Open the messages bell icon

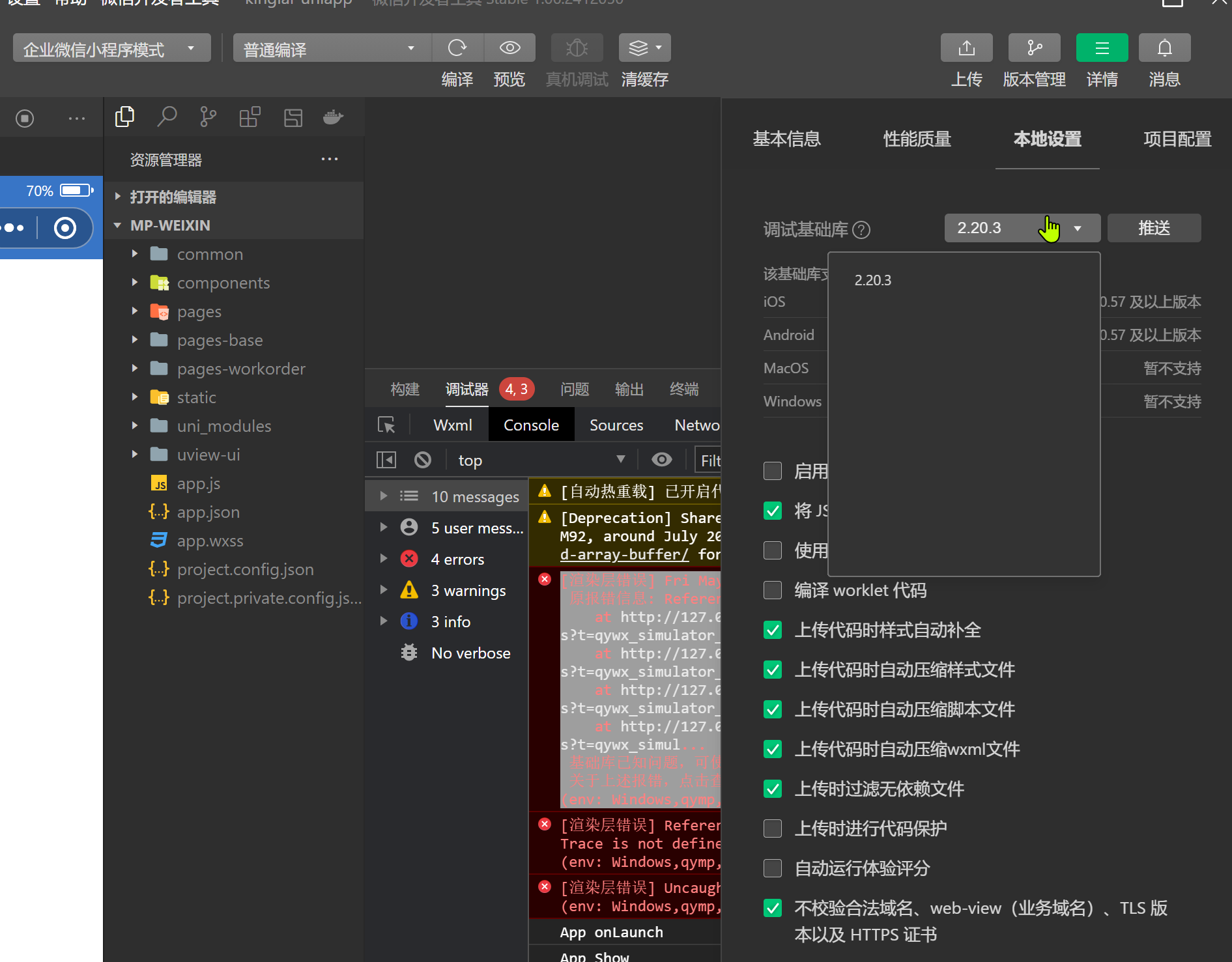(x=1165, y=48)
